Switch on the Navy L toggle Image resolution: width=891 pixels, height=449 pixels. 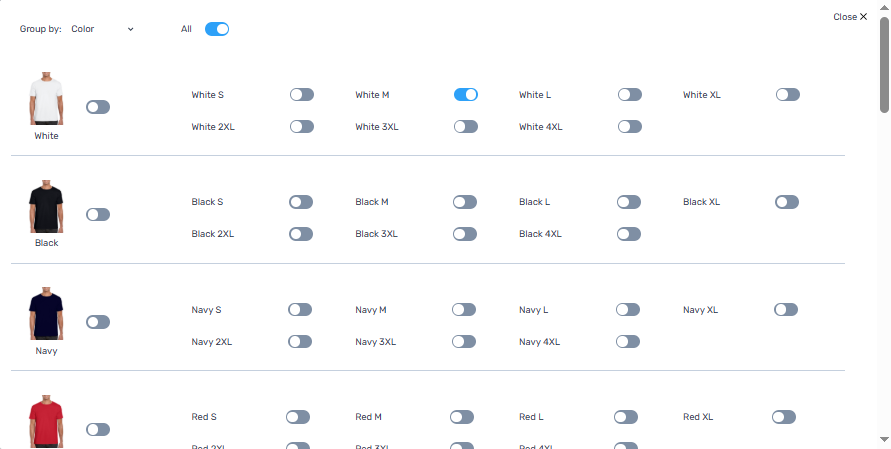627,310
